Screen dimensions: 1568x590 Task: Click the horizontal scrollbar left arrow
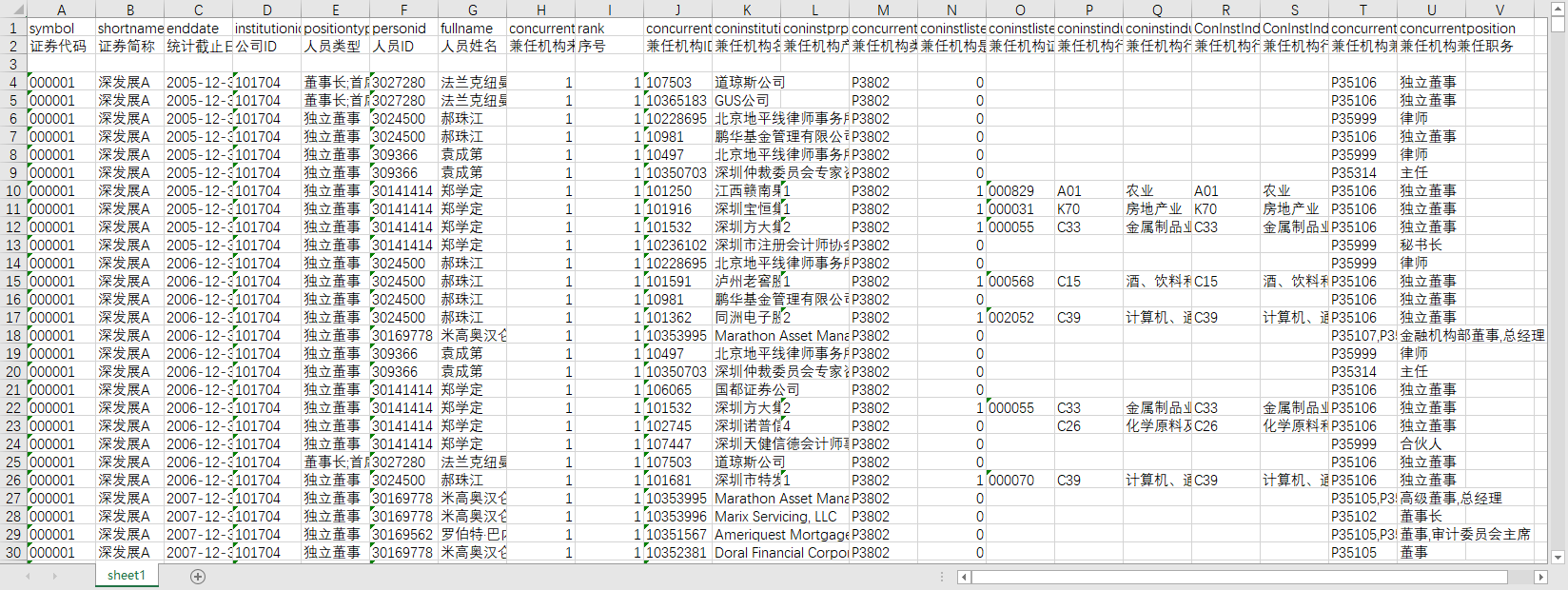964,577
